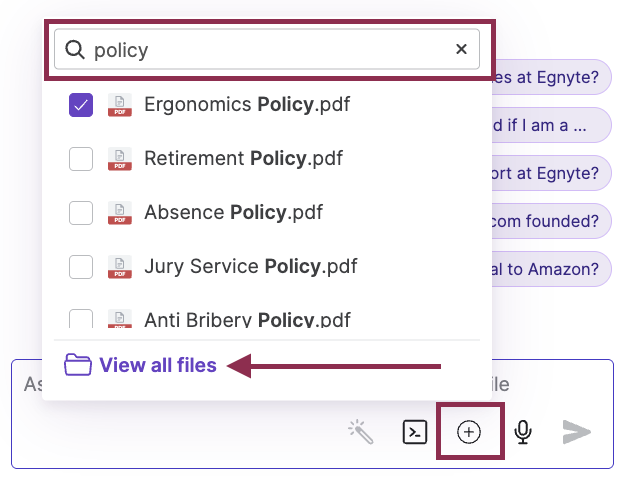Screen dimensions: 632x480
Task: Check the Absence Policy.pdf checkbox
Action: [81, 213]
